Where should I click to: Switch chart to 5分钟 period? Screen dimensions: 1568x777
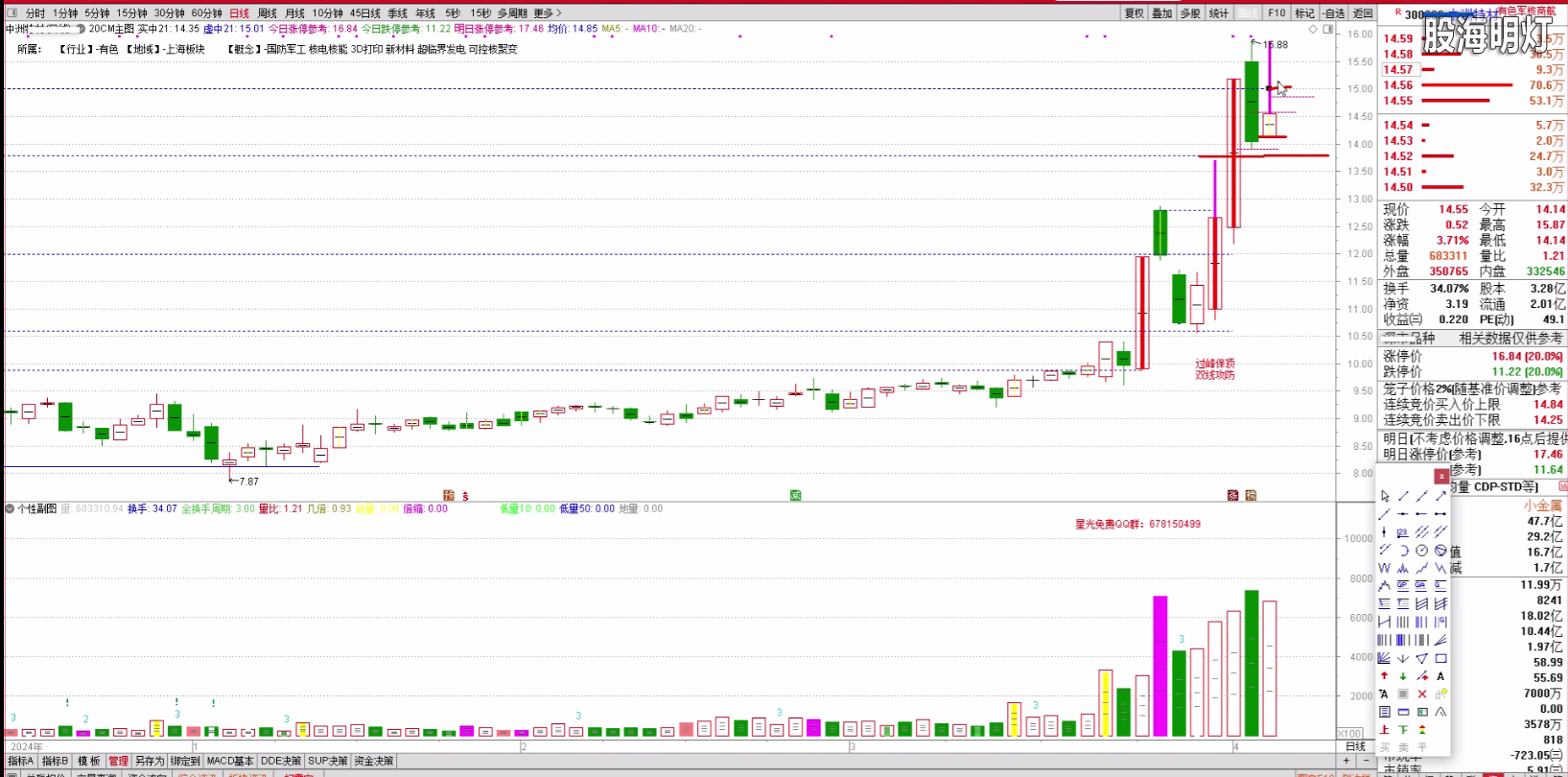click(x=97, y=13)
